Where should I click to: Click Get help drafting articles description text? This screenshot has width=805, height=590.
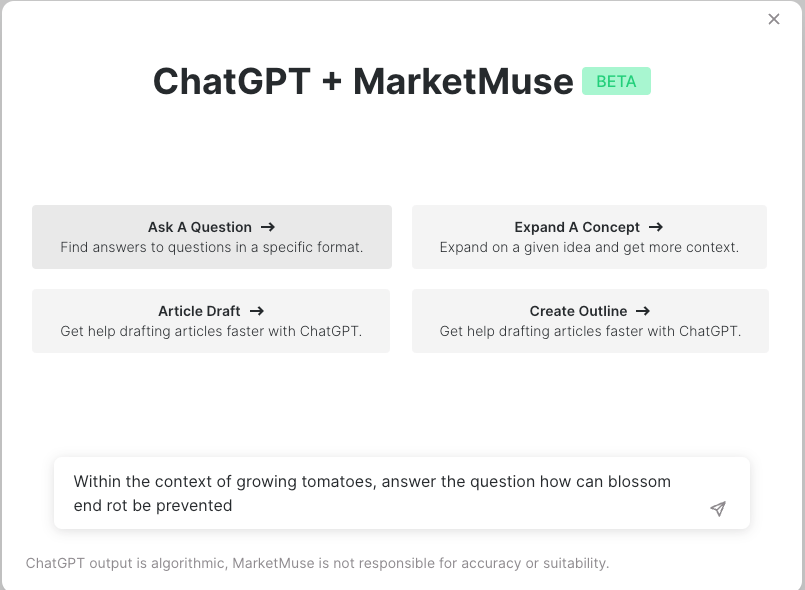pyautogui.click(x=211, y=331)
